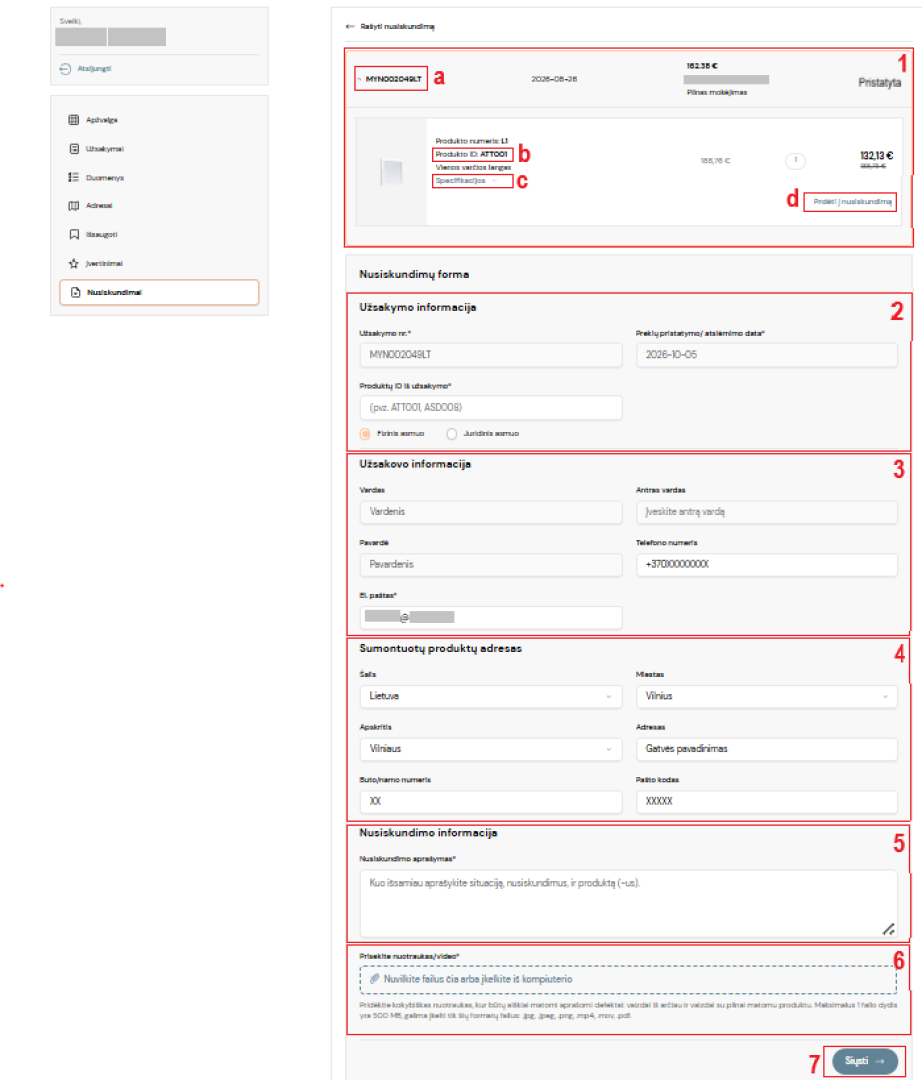Click the El. paštas email field
Image resolution: width=922 pixels, height=1080 pixels.
tap(491, 617)
